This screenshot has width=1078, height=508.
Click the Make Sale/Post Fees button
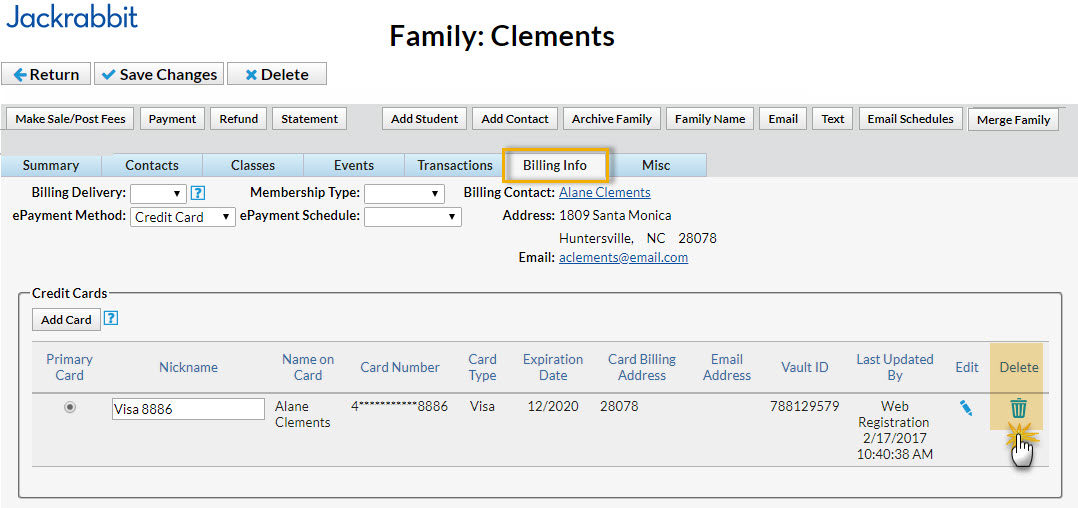(70, 119)
